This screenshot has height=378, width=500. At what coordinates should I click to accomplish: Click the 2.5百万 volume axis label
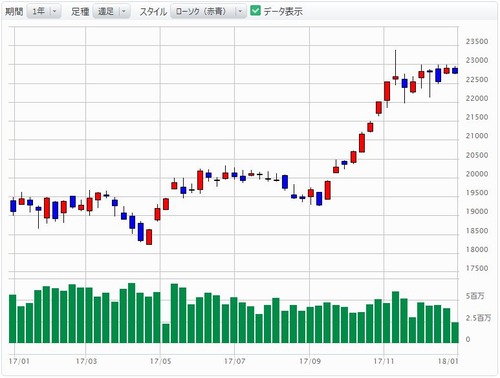pos(478,318)
